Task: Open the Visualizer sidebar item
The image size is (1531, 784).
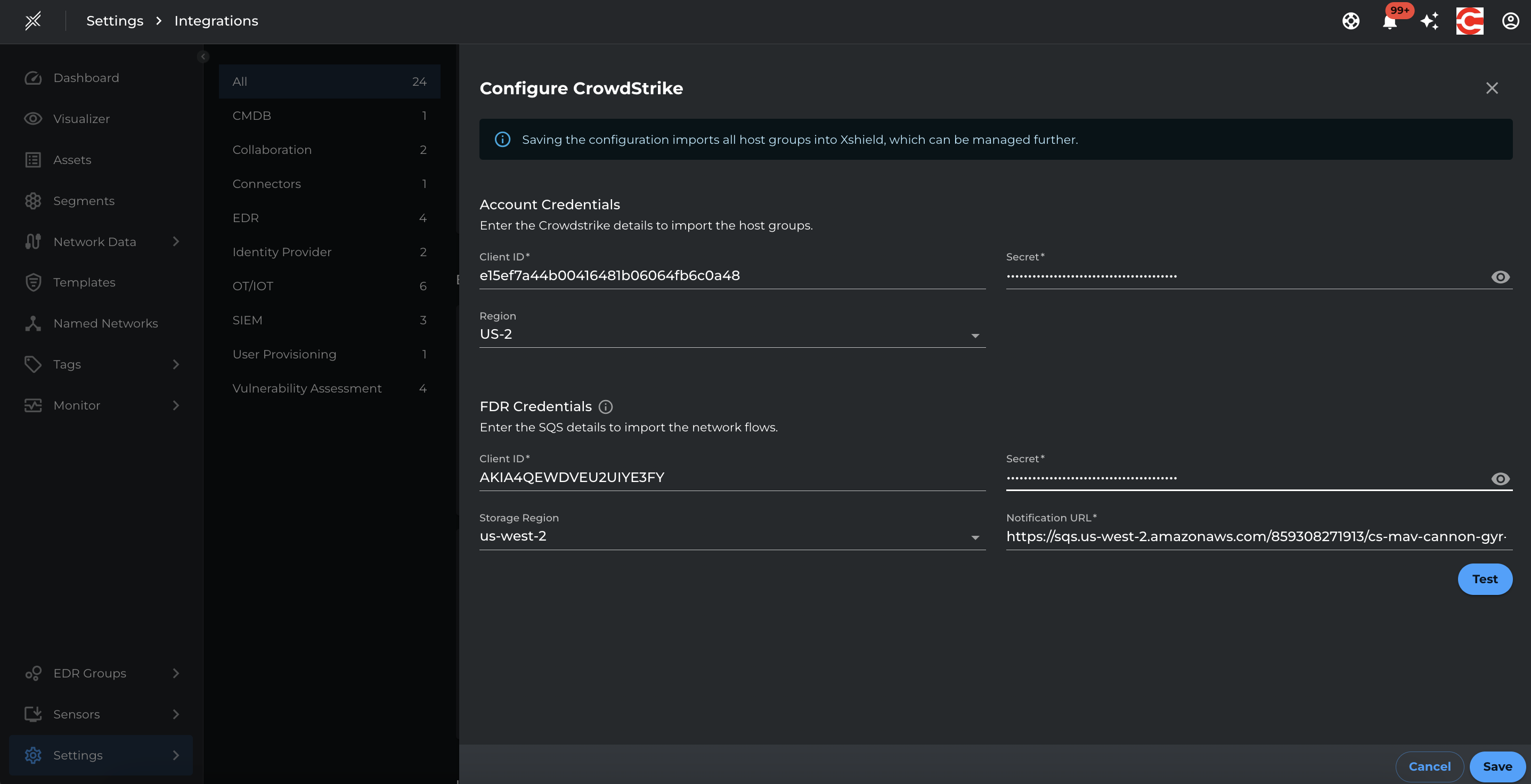Action: tap(82, 119)
